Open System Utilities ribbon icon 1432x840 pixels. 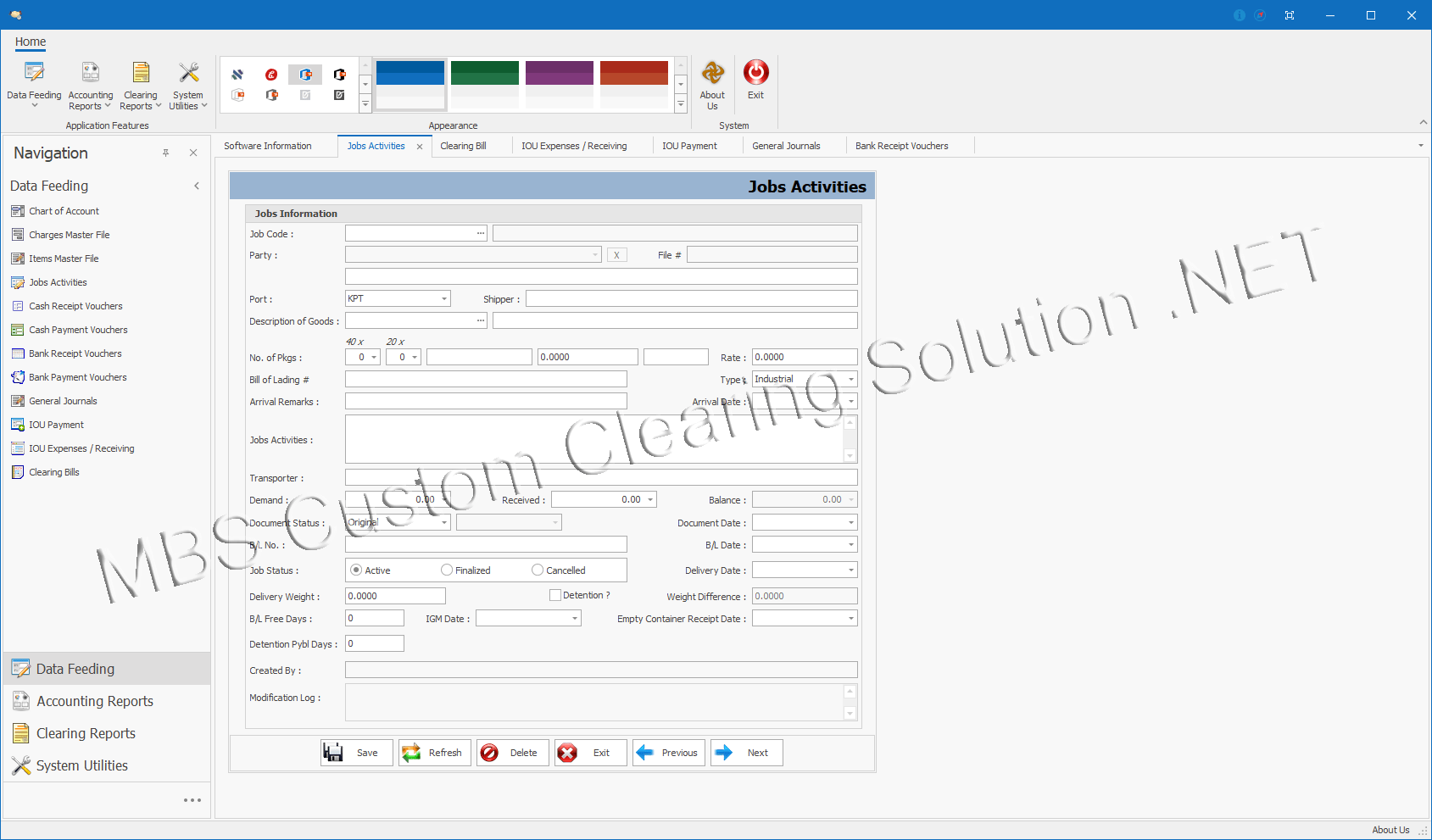(x=188, y=72)
